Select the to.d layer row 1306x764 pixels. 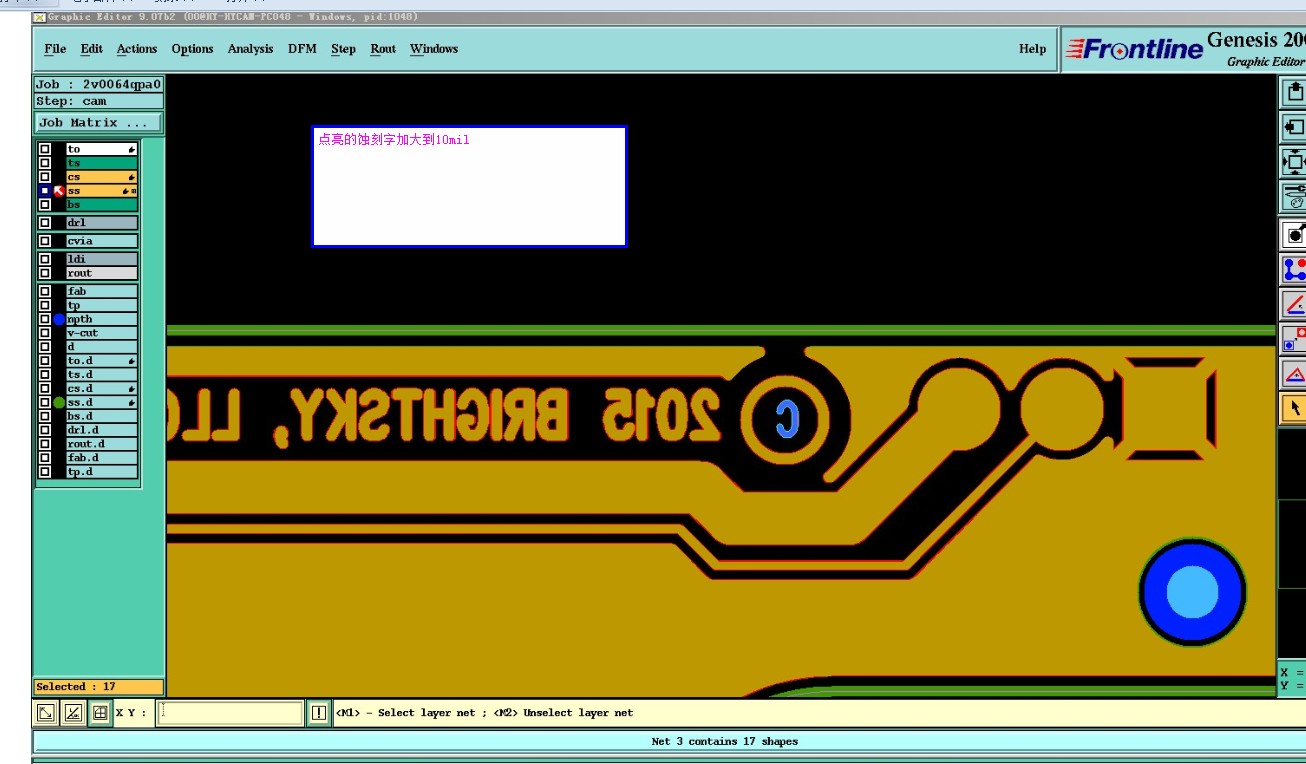point(101,361)
